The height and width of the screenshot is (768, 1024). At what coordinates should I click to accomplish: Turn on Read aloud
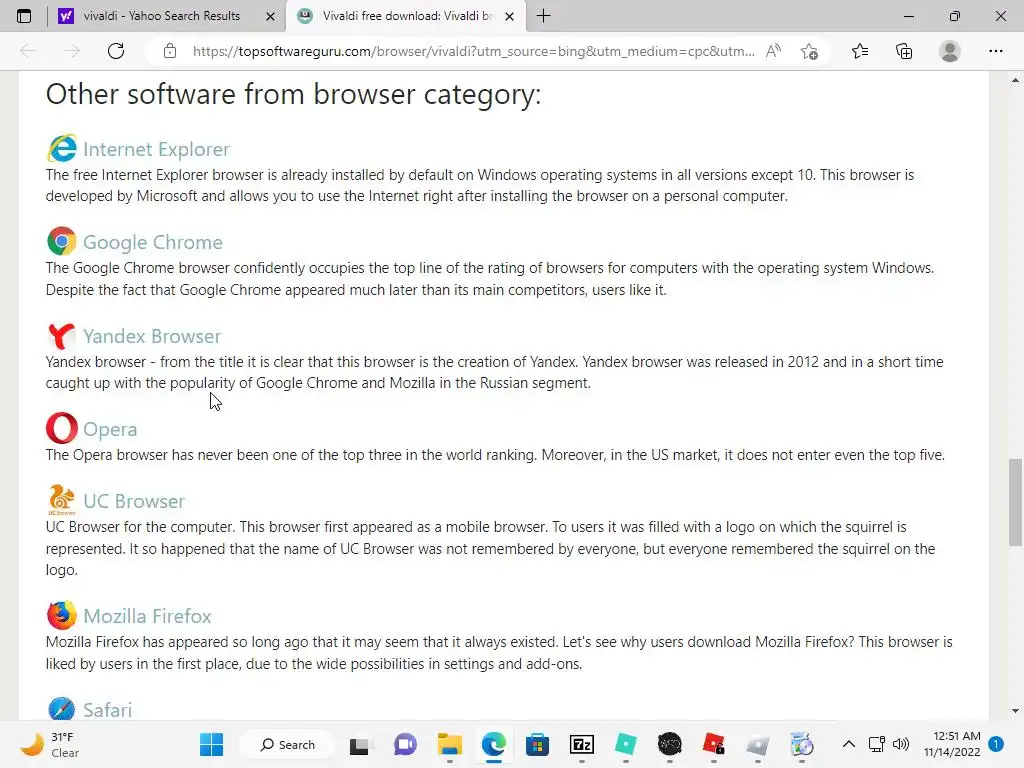(x=773, y=51)
